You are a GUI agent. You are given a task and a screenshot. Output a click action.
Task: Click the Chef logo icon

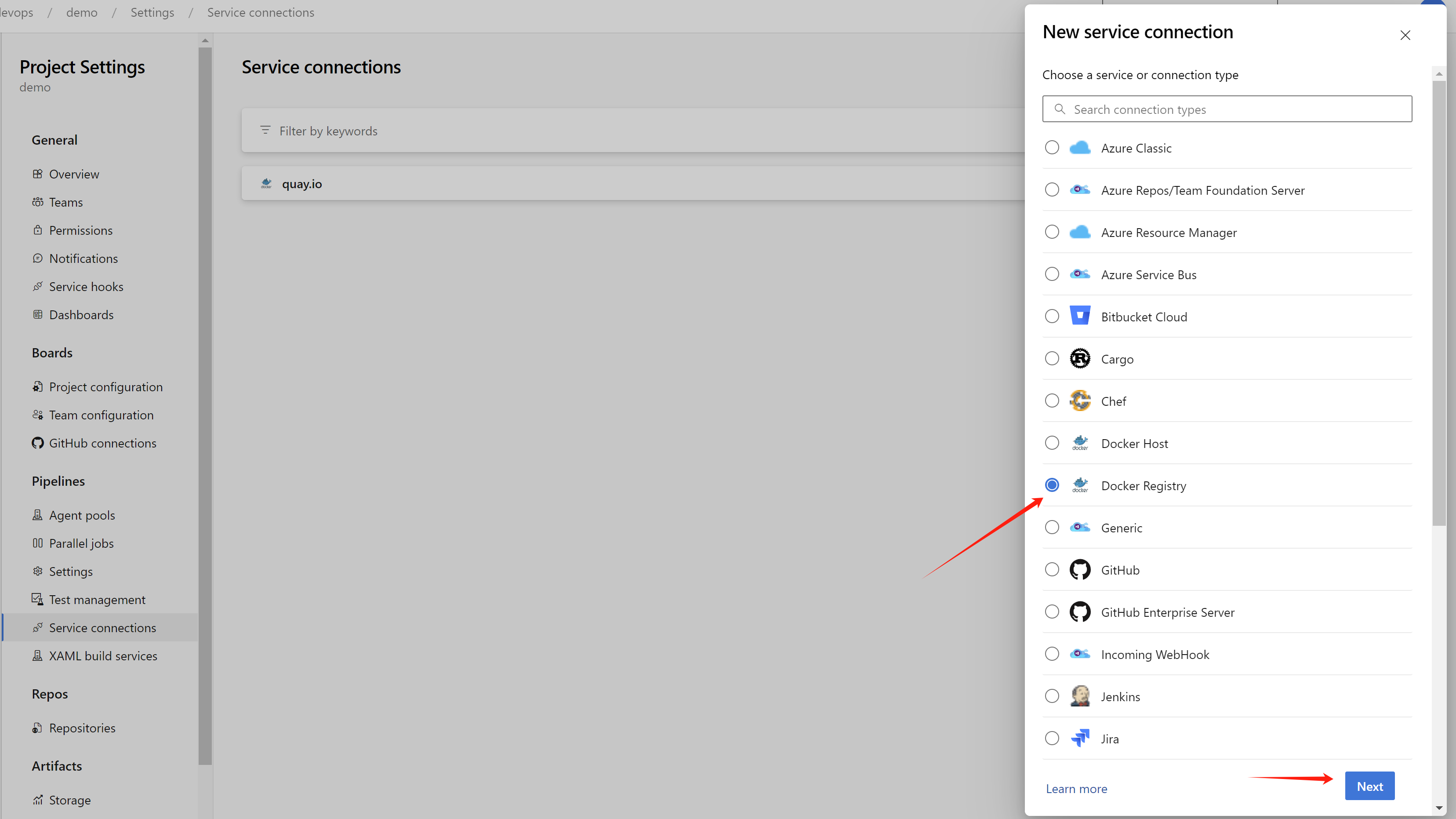coord(1079,401)
